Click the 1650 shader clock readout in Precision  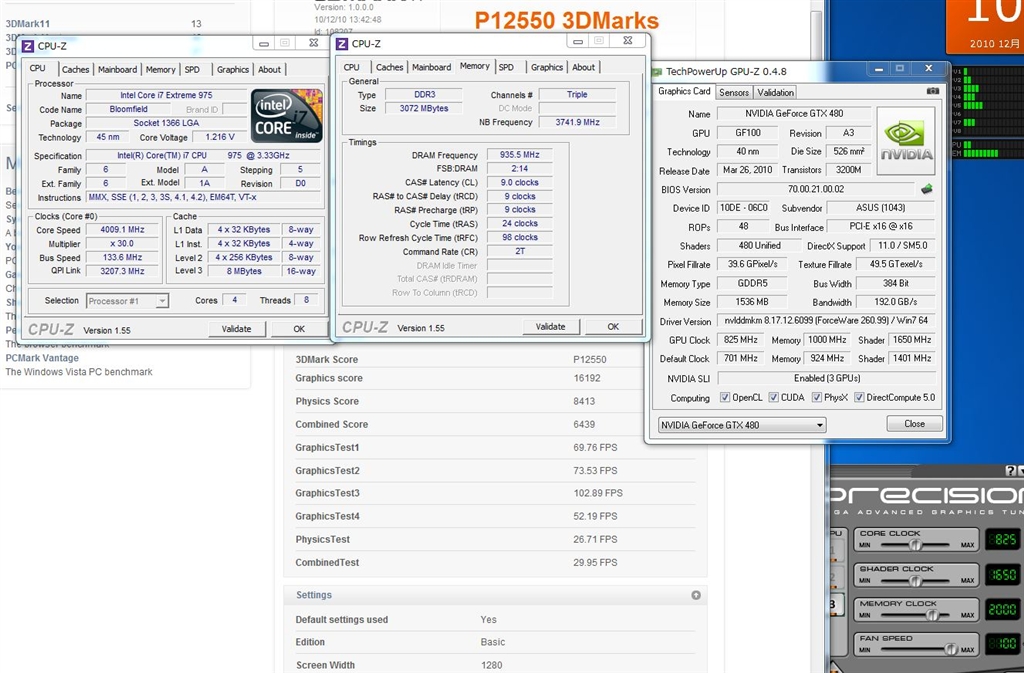(x=1002, y=574)
